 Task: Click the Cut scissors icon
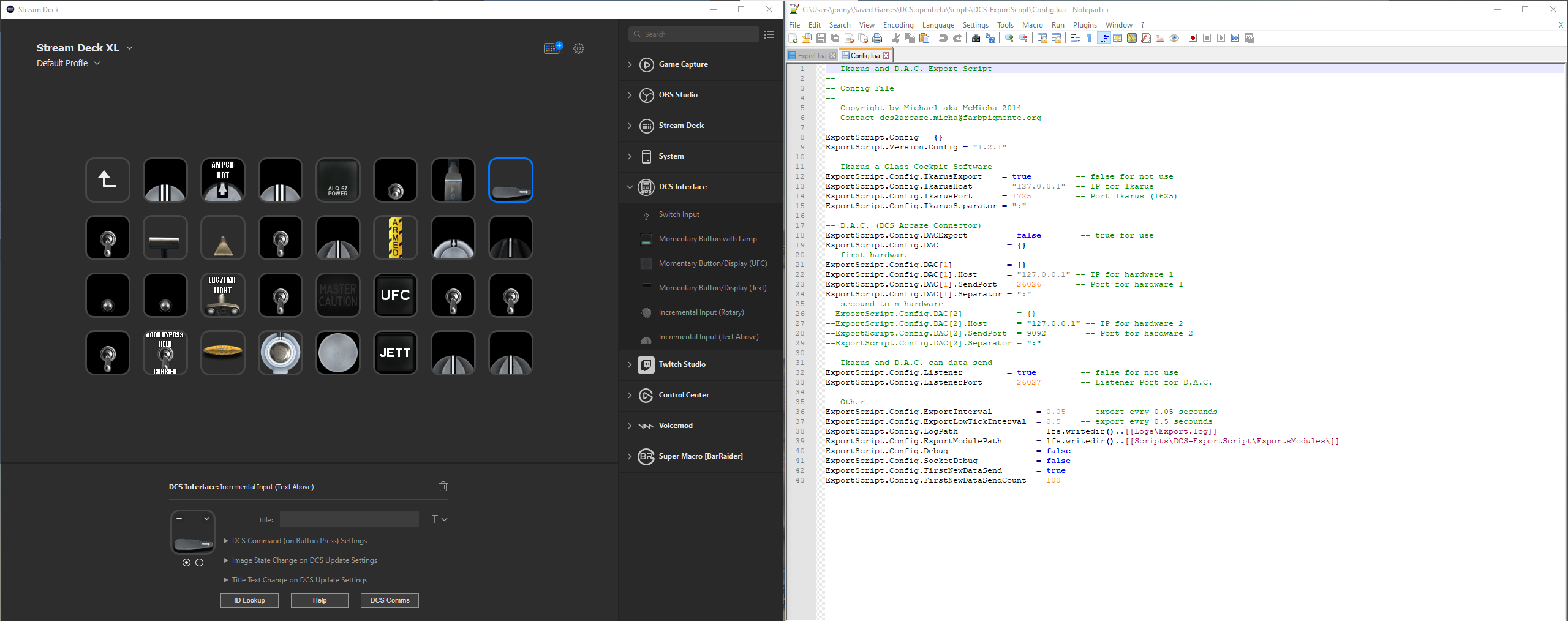tap(896, 38)
